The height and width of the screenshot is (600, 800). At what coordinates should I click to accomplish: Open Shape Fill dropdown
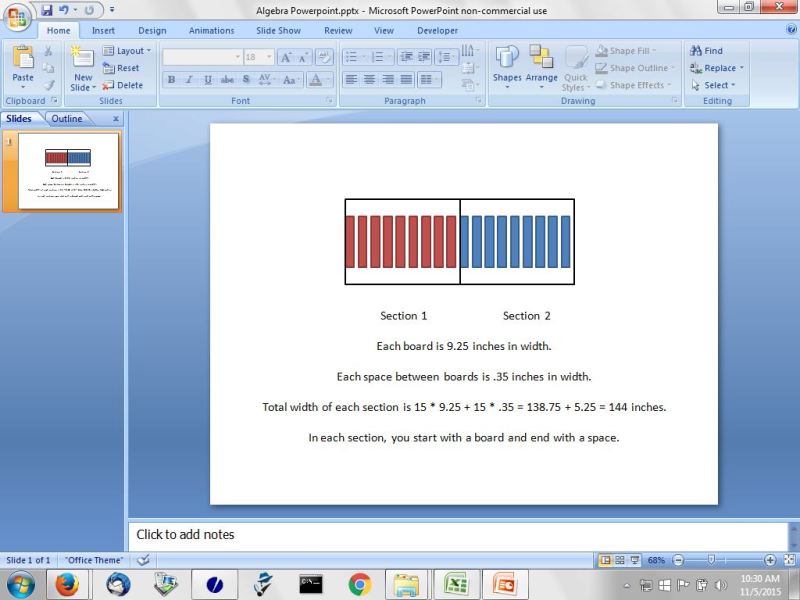[x=626, y=51]
